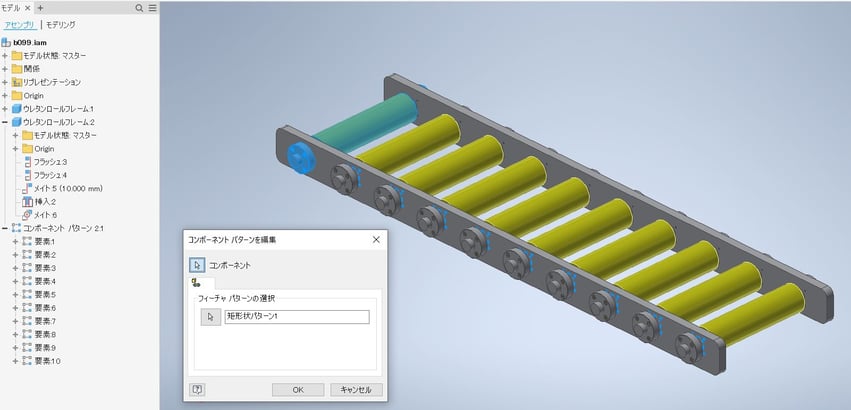Expand the 関係 folder

pyautogui.click(x=5, y=69)
